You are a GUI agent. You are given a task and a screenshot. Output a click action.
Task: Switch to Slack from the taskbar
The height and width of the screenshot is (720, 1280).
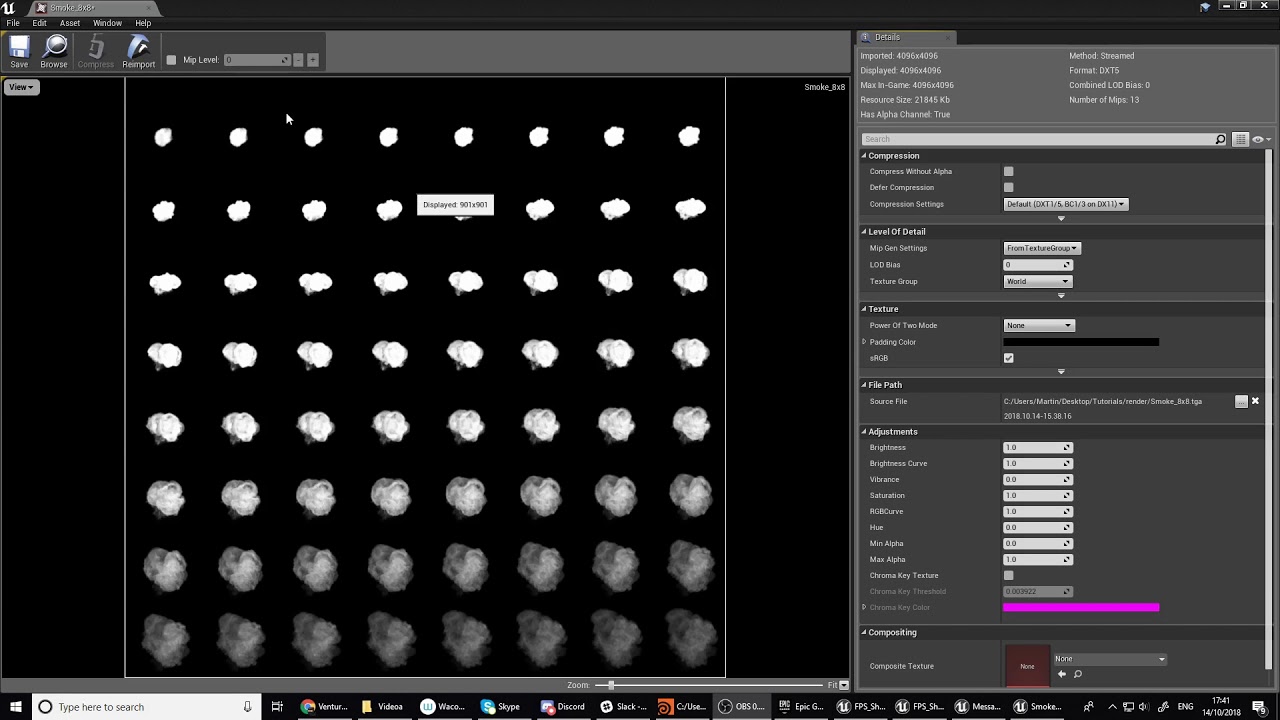[x=623, y=706]
